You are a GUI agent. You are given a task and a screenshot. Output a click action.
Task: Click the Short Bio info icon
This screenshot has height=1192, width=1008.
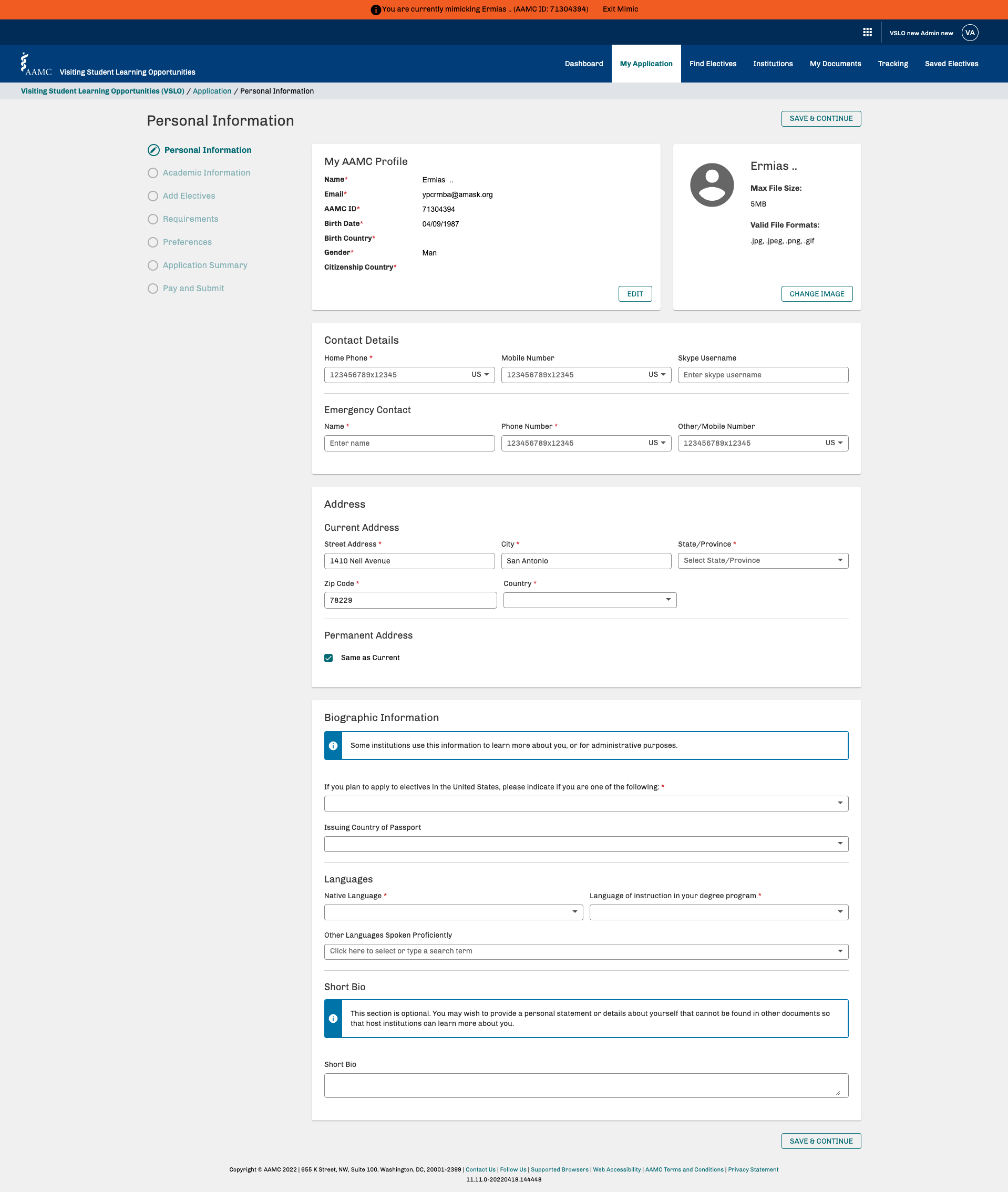pyautogui.click(x=333, y=1018)
